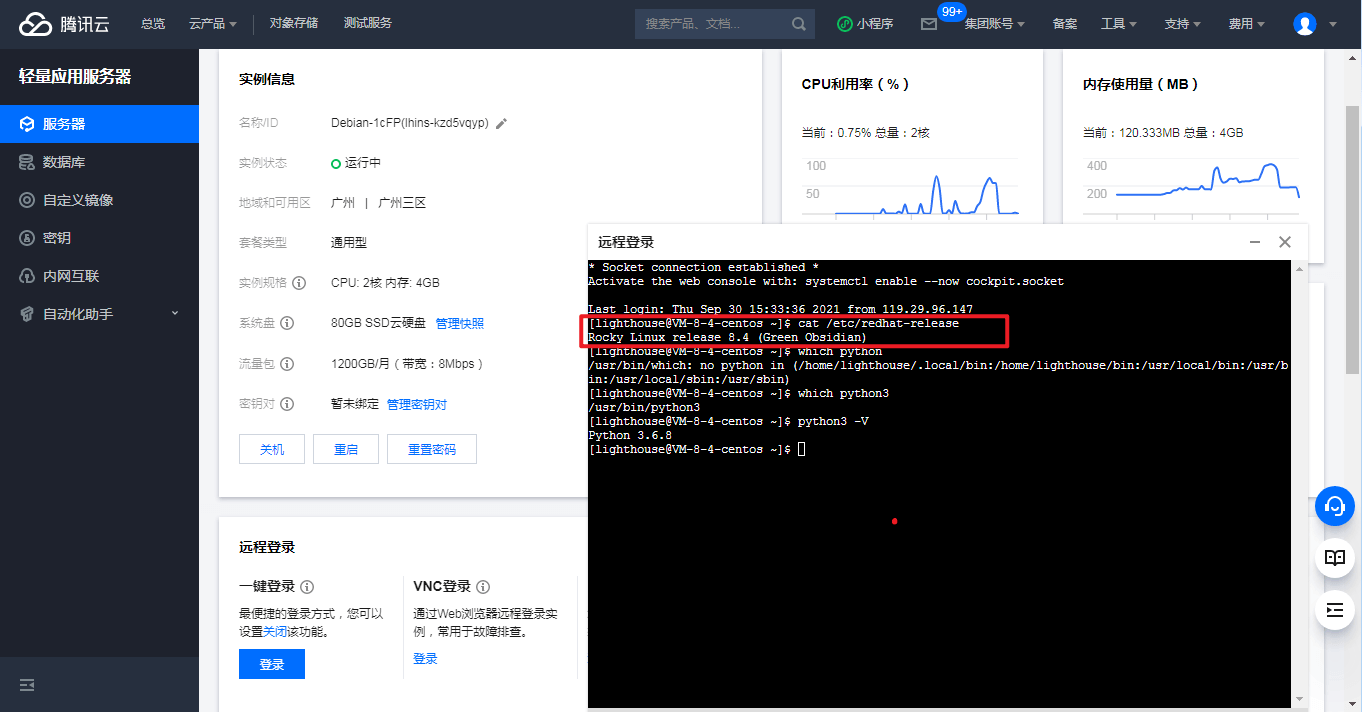The width and height of the screenshot is (1362, 712).
Task: Click the 自定义镜像 icon in sidebar
Action: click(x=27, y=200)
